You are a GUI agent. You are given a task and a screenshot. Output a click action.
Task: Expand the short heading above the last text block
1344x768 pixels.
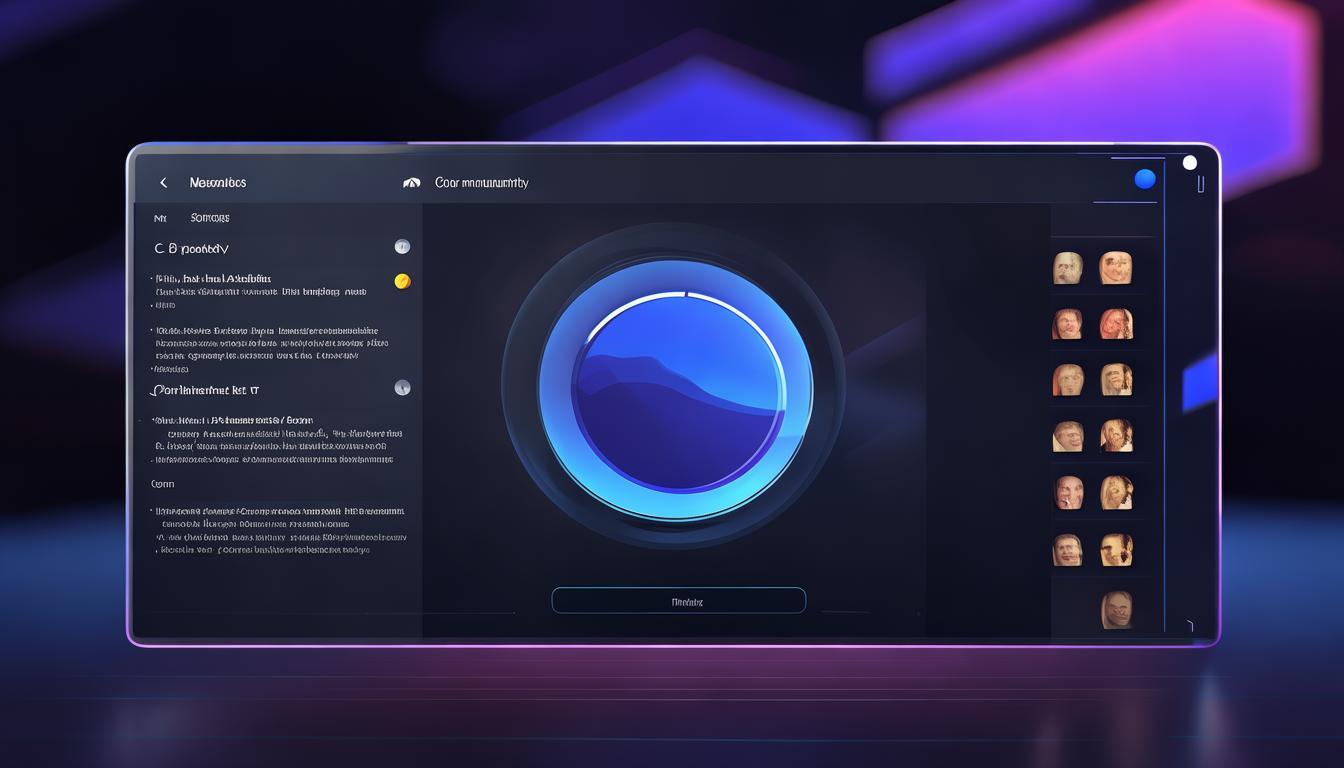click(162, 484)
